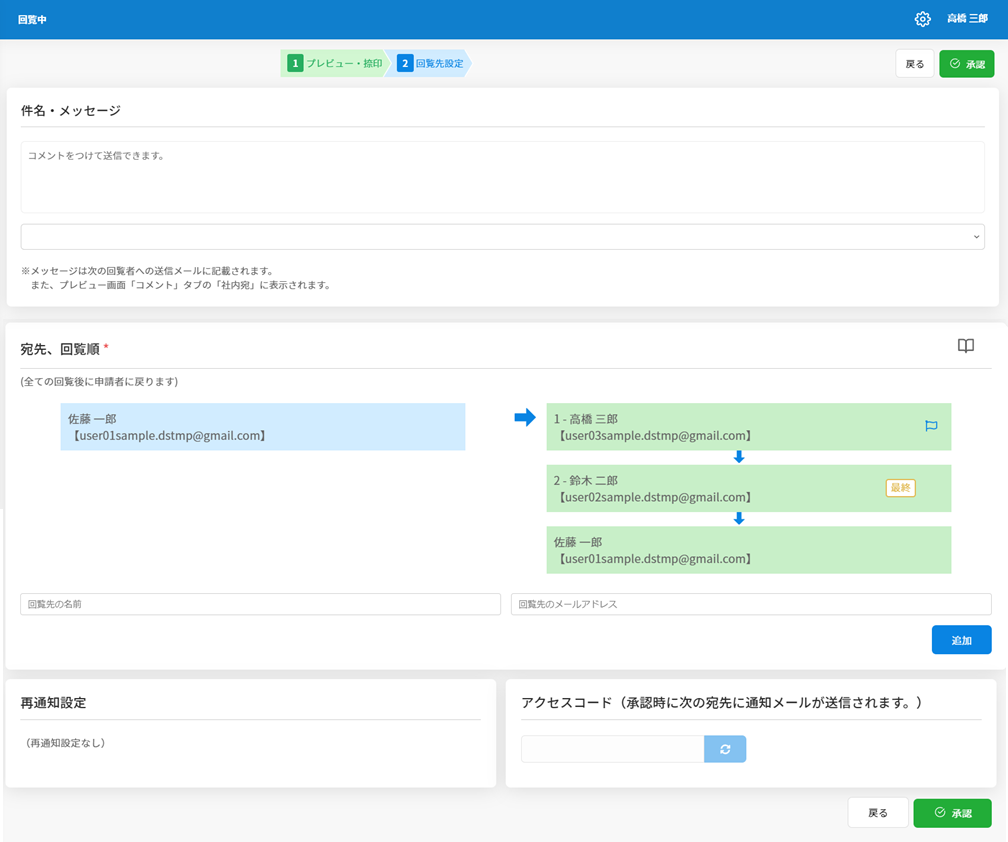Focus the comment message text area
Viewport: 1008px width, 842px height.
pyautogui.click(x=502, y=177)
